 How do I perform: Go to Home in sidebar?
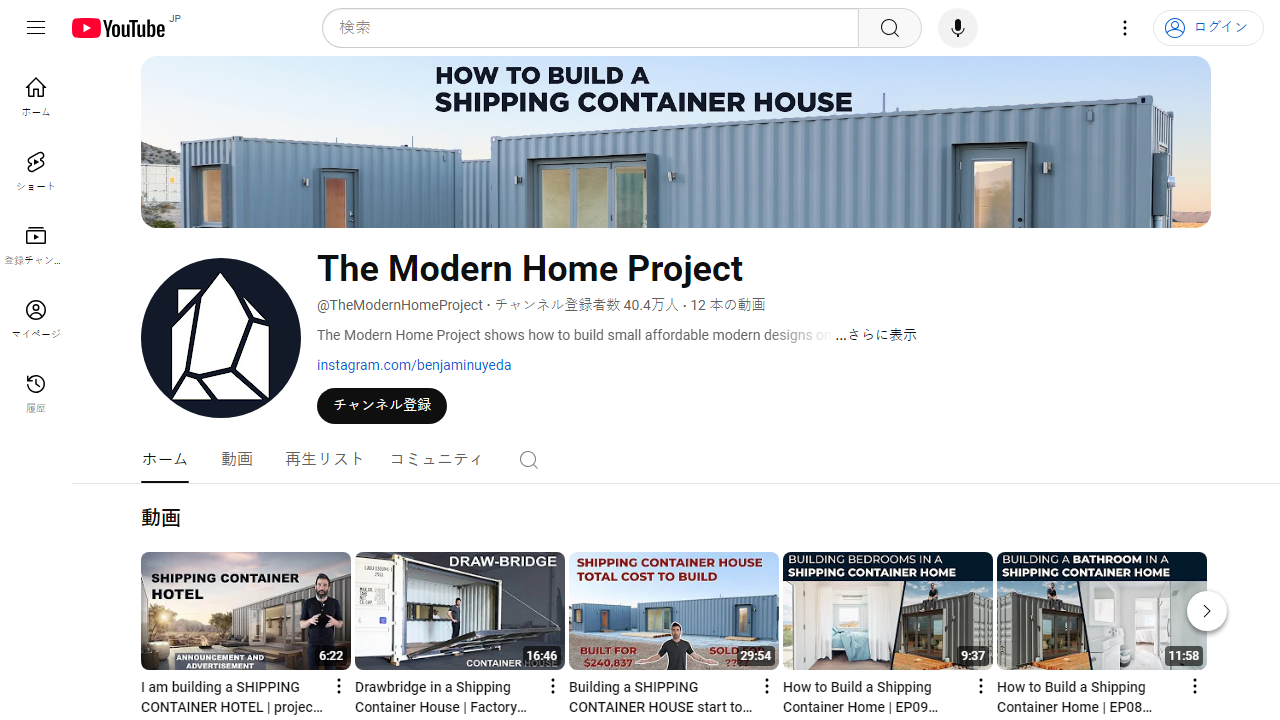[x=36, y=97]
